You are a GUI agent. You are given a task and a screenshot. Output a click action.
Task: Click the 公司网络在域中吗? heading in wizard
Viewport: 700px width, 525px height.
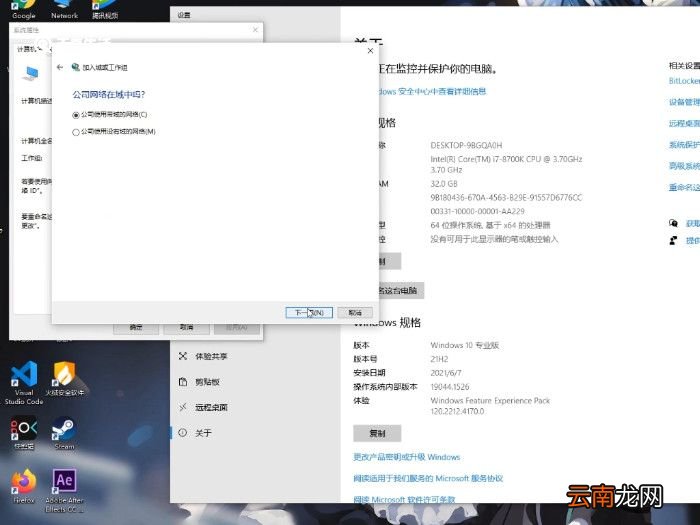click(108, 95)
